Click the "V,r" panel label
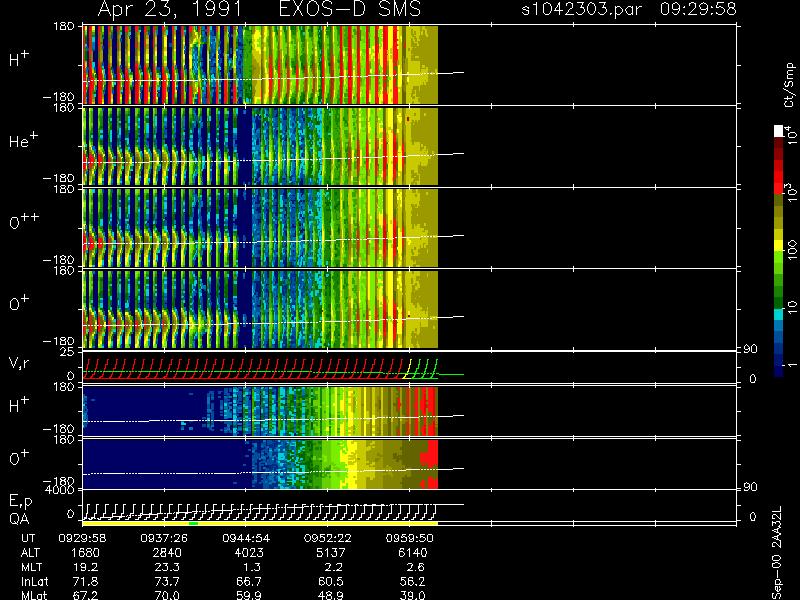Image resolution: width=800 pixels, height=600 pixels. (x=20, y=363)
